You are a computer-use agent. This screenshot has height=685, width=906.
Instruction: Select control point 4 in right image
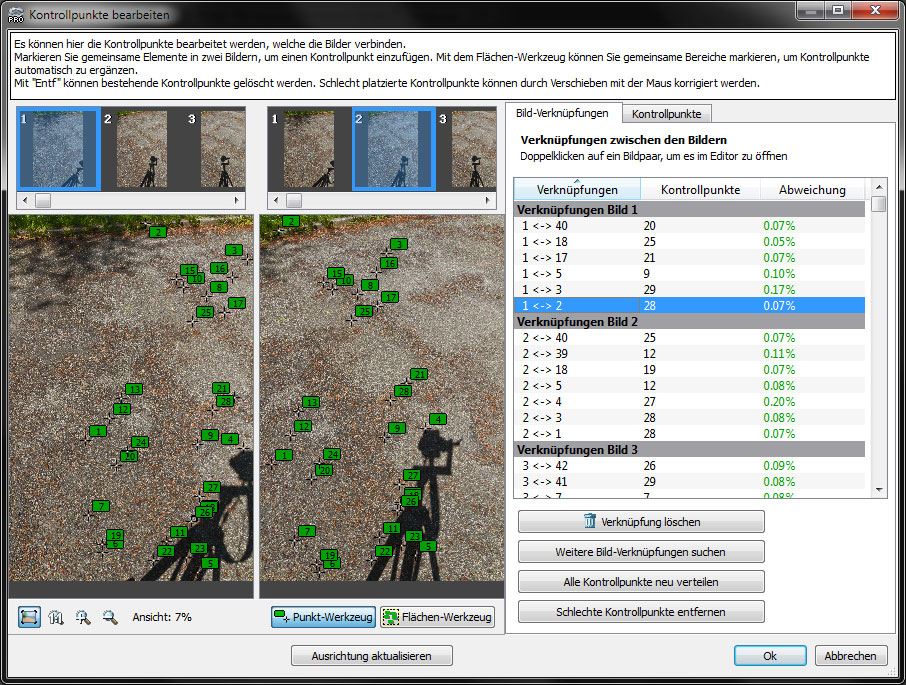(x=438, y=419)
